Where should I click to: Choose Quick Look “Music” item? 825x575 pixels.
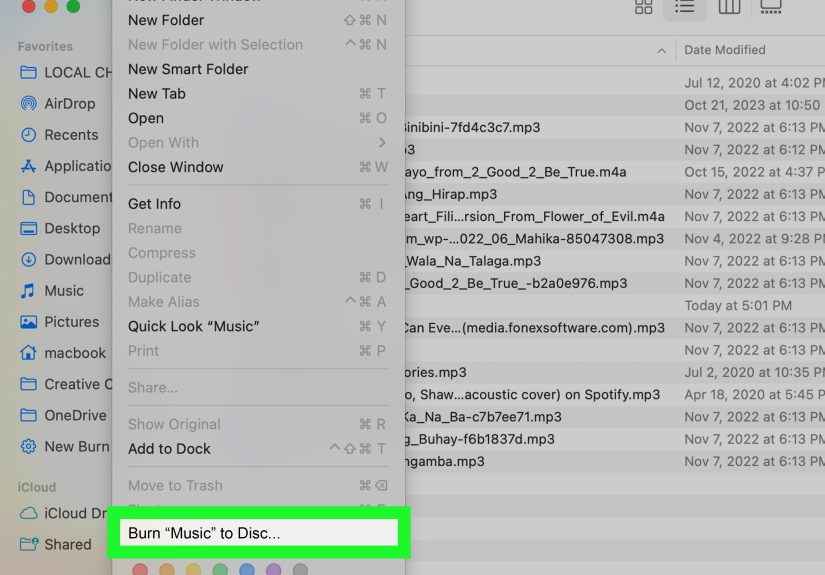(258, 326)
